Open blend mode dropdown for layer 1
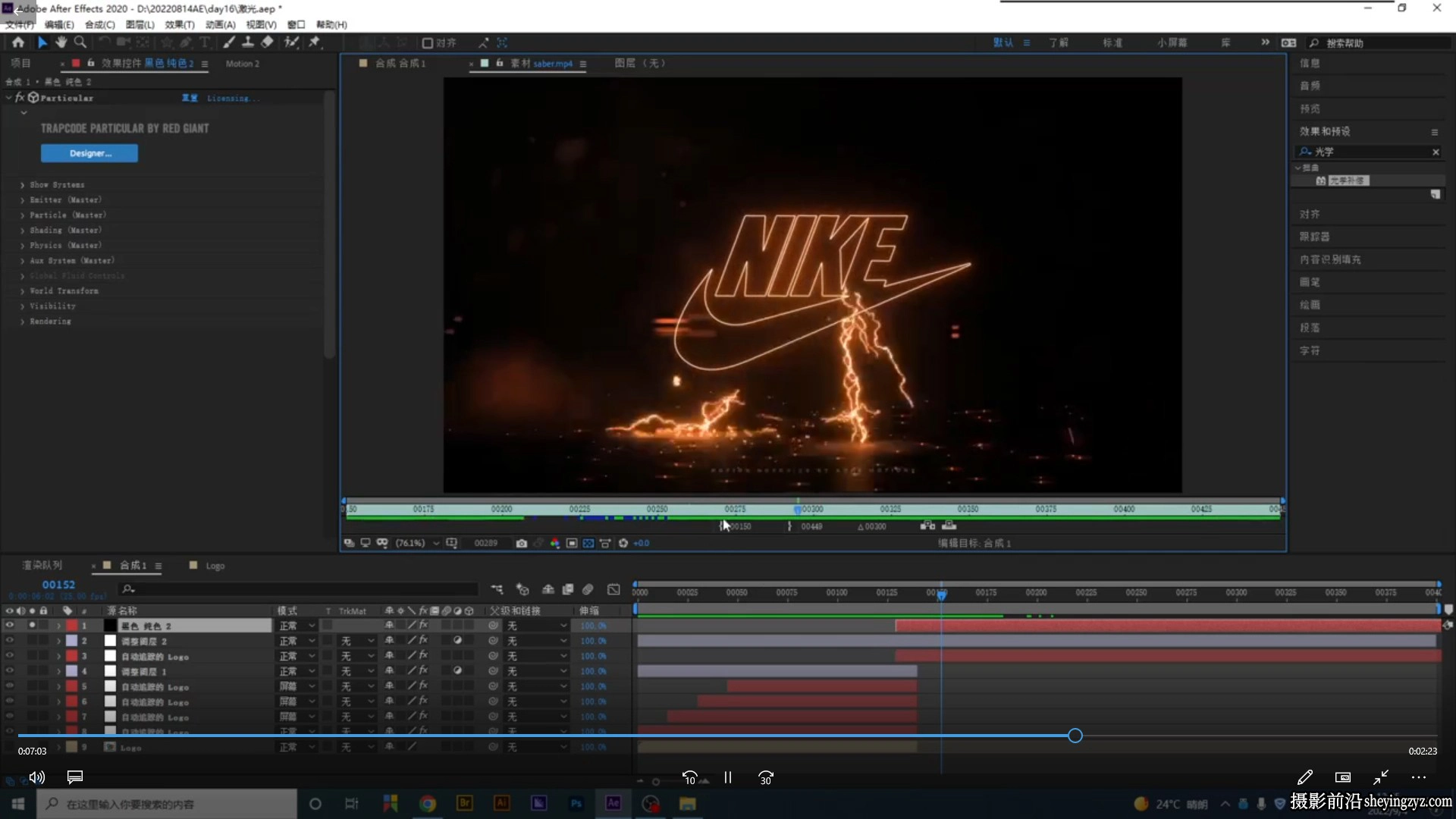The height and width of the screenshot is (819, 1456). (x=297, y=626)
